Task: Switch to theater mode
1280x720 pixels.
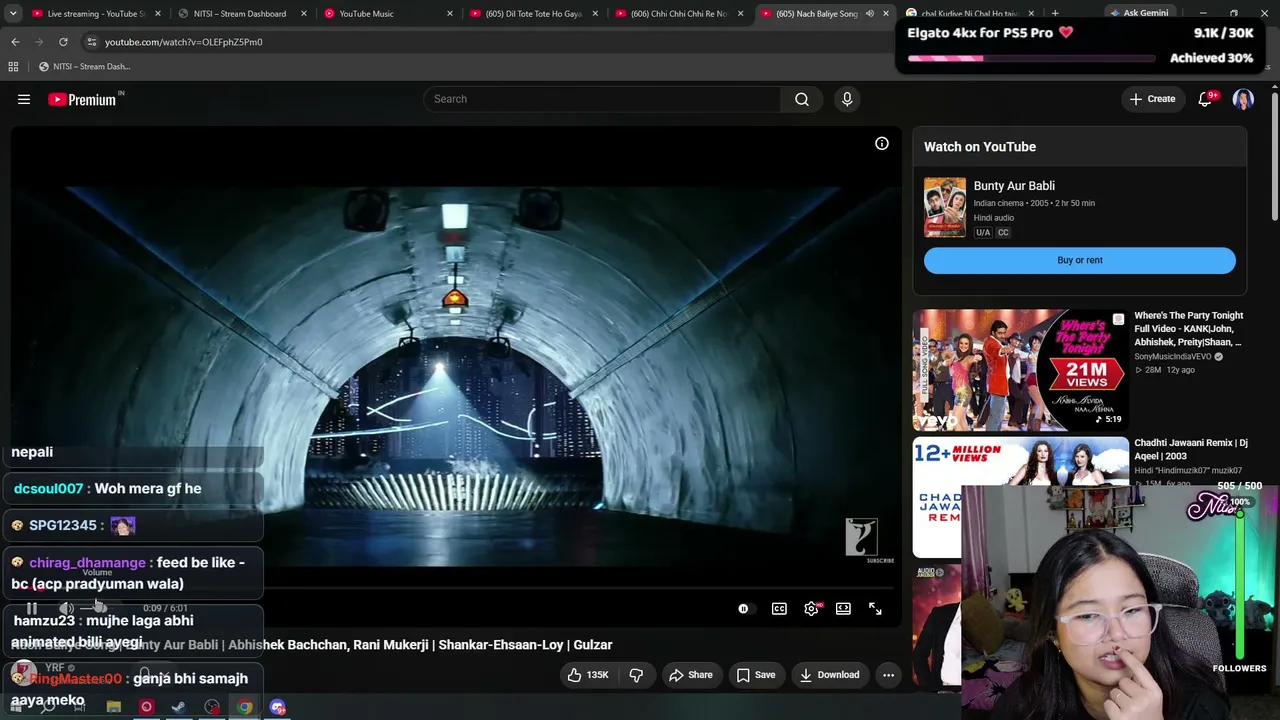Action: coord(843,608)
